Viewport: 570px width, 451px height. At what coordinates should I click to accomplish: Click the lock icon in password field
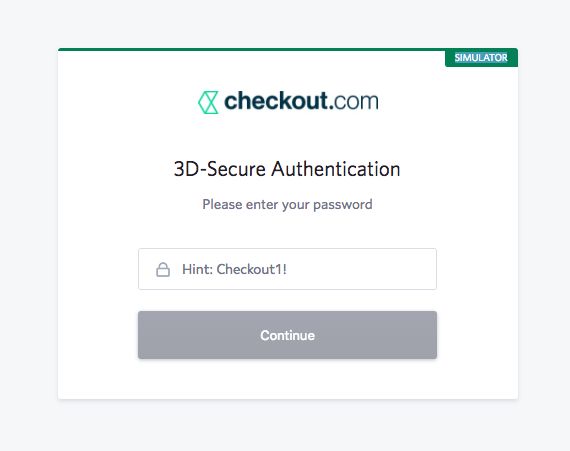coord(163,270)
